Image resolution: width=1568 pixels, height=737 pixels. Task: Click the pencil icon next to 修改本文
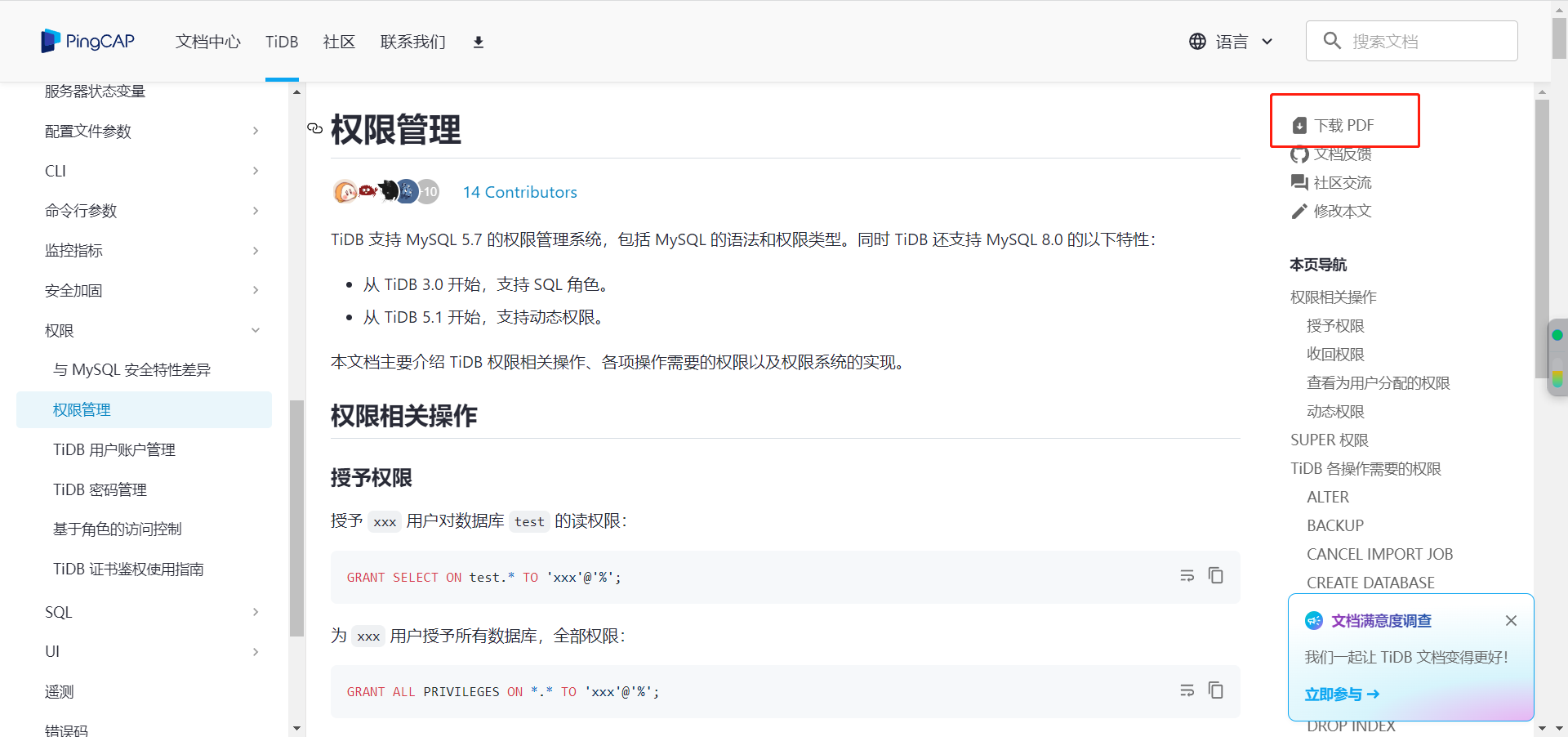coord(1299,212)
